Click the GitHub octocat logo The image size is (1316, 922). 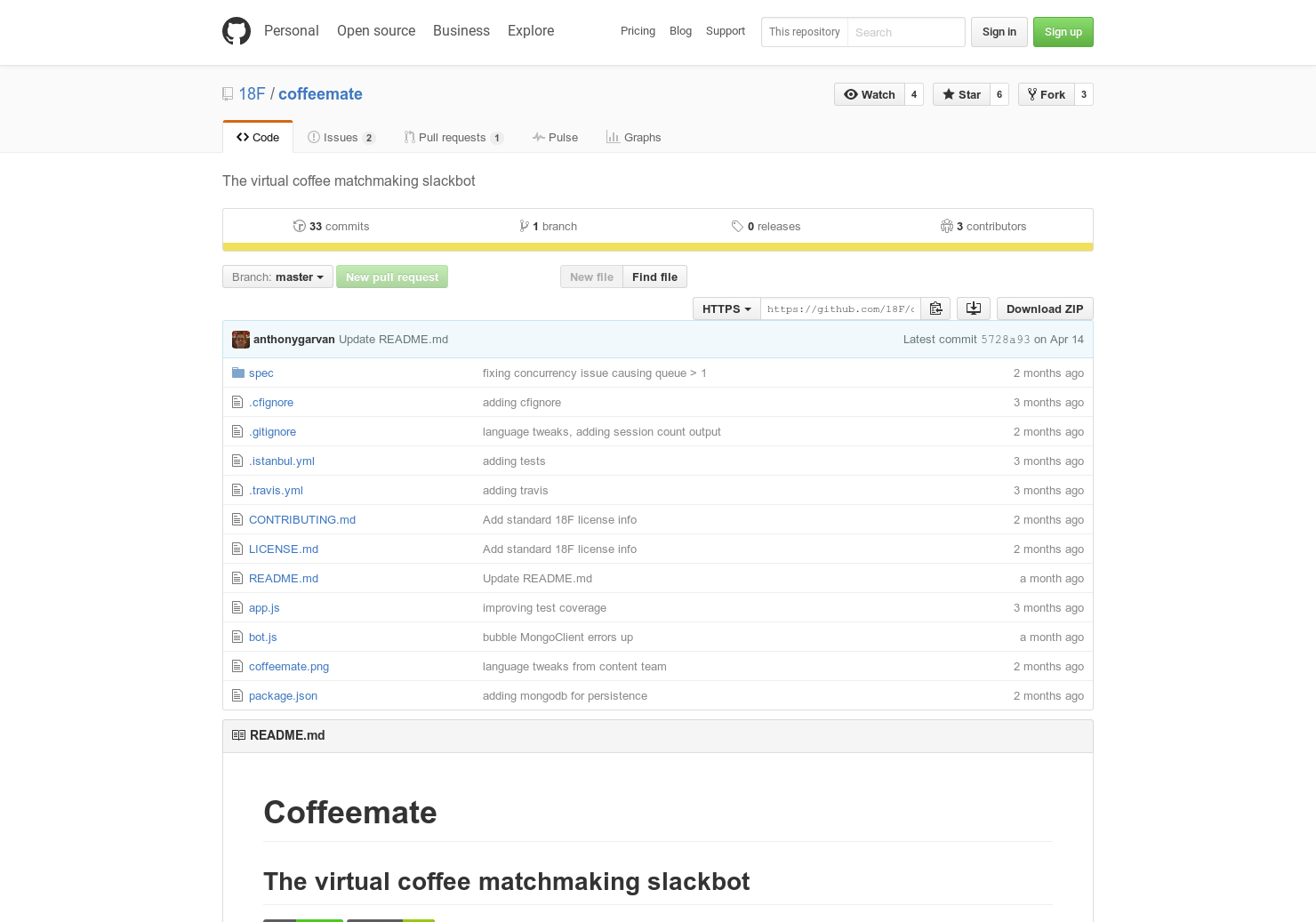(237, 31)
